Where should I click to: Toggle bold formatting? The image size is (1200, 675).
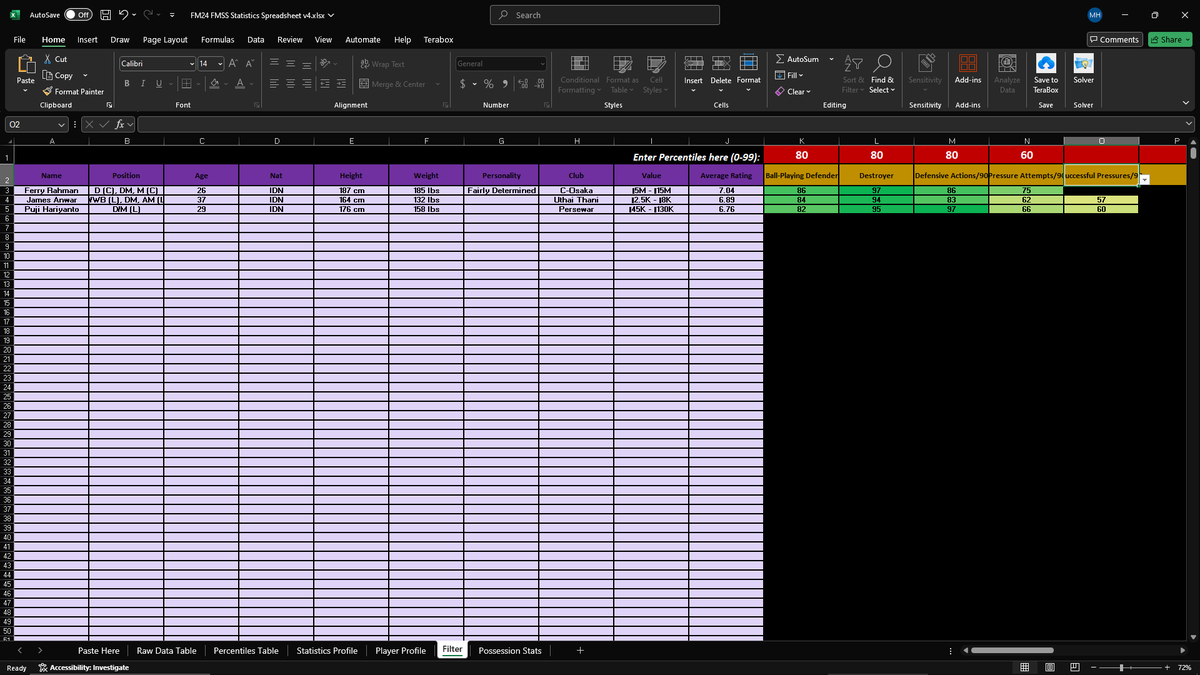(128, 84)
